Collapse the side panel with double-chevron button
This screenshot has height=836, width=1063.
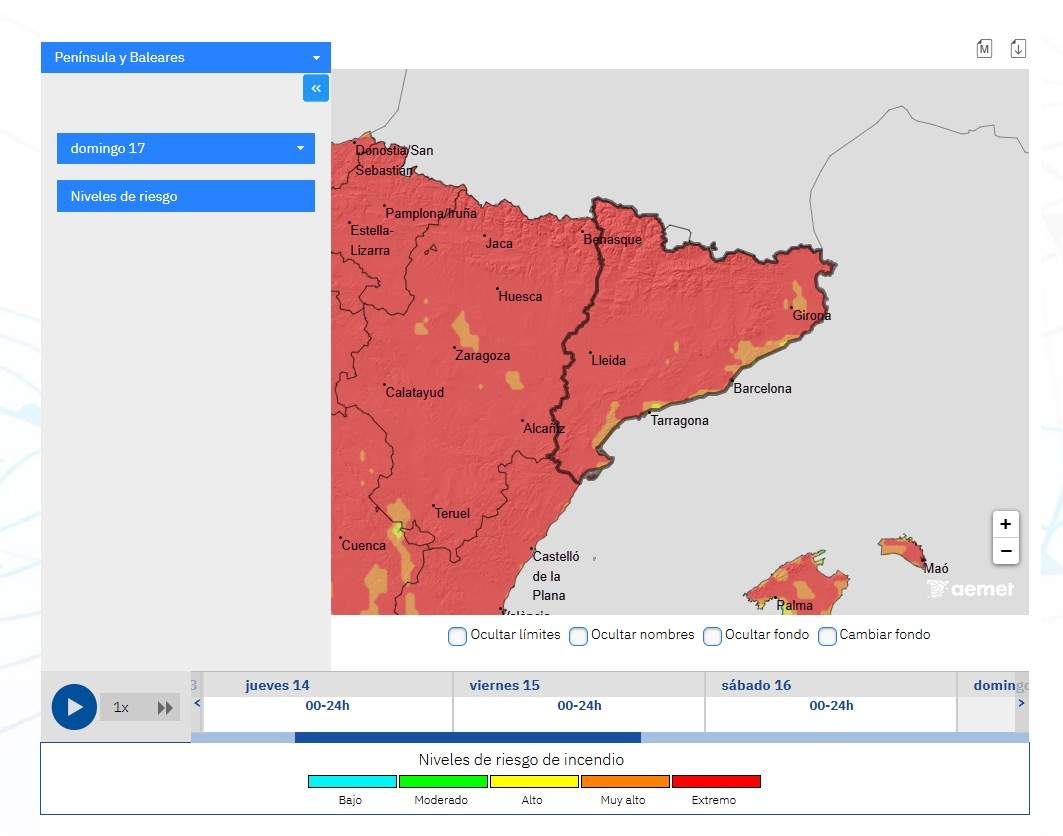[316, 88]
